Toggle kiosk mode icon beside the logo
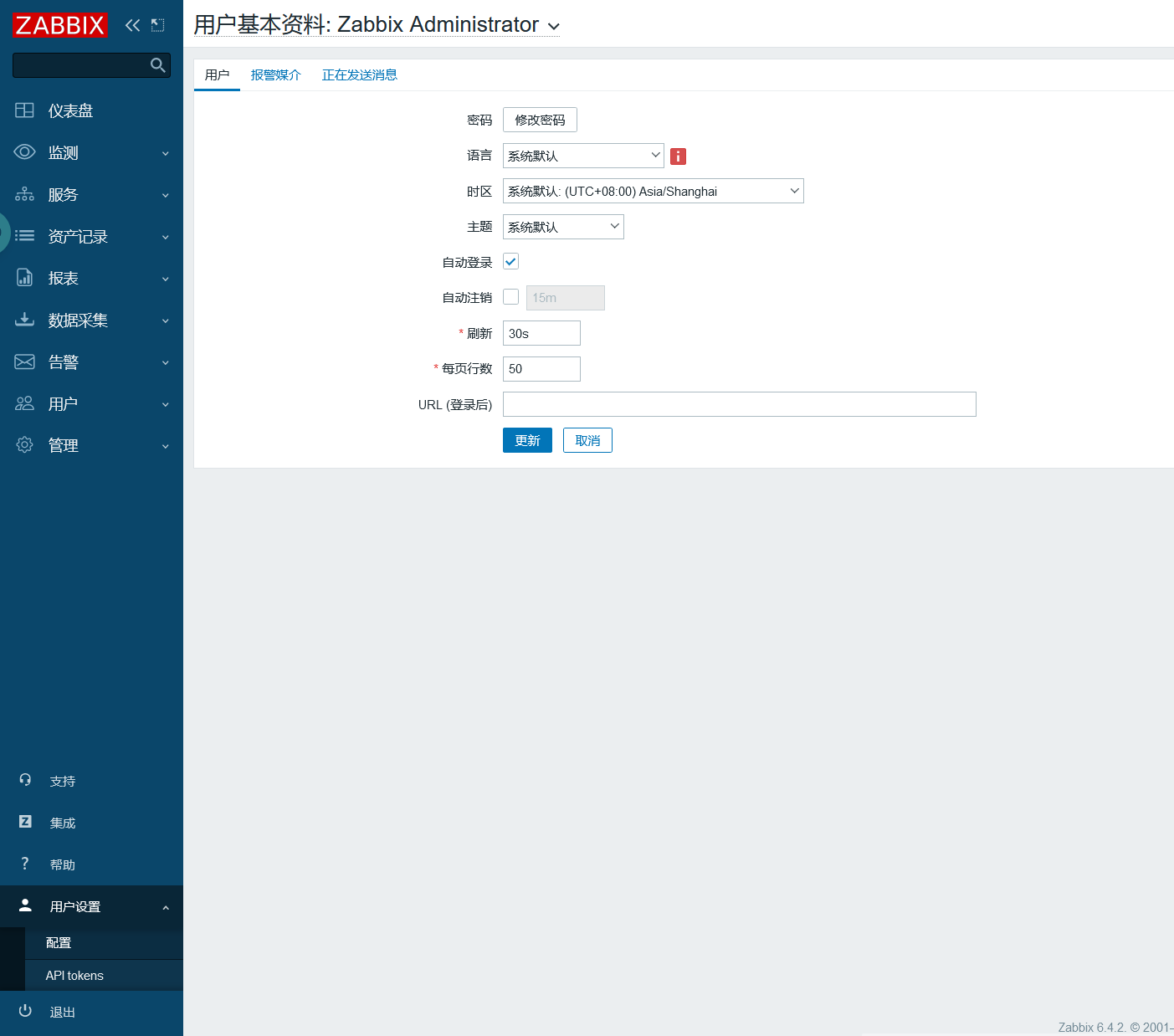This screenshot has width=1174, height=1036. (x=157, y=25)
